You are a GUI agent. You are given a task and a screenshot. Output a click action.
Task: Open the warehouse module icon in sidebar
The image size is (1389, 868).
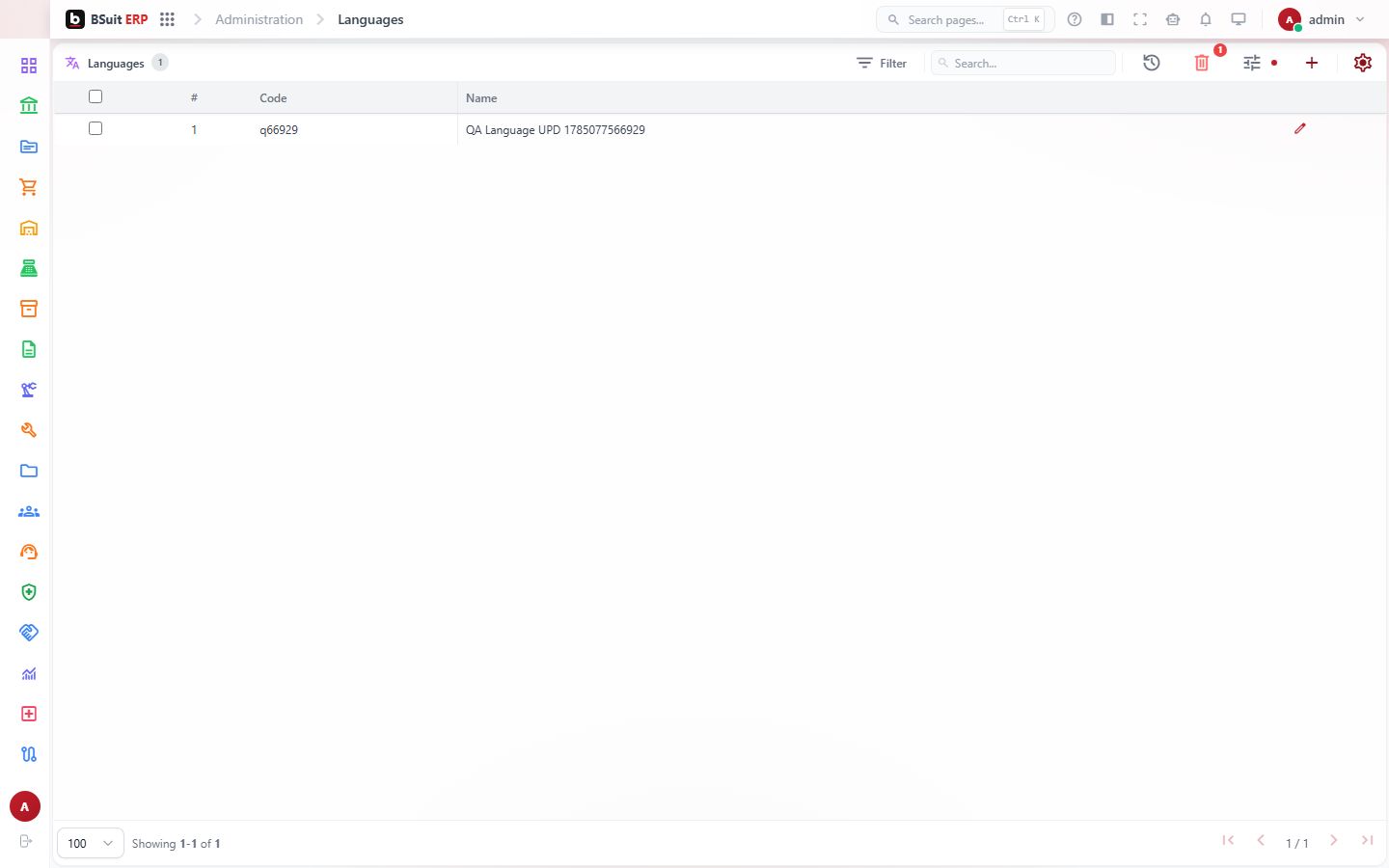click(29, 228)
